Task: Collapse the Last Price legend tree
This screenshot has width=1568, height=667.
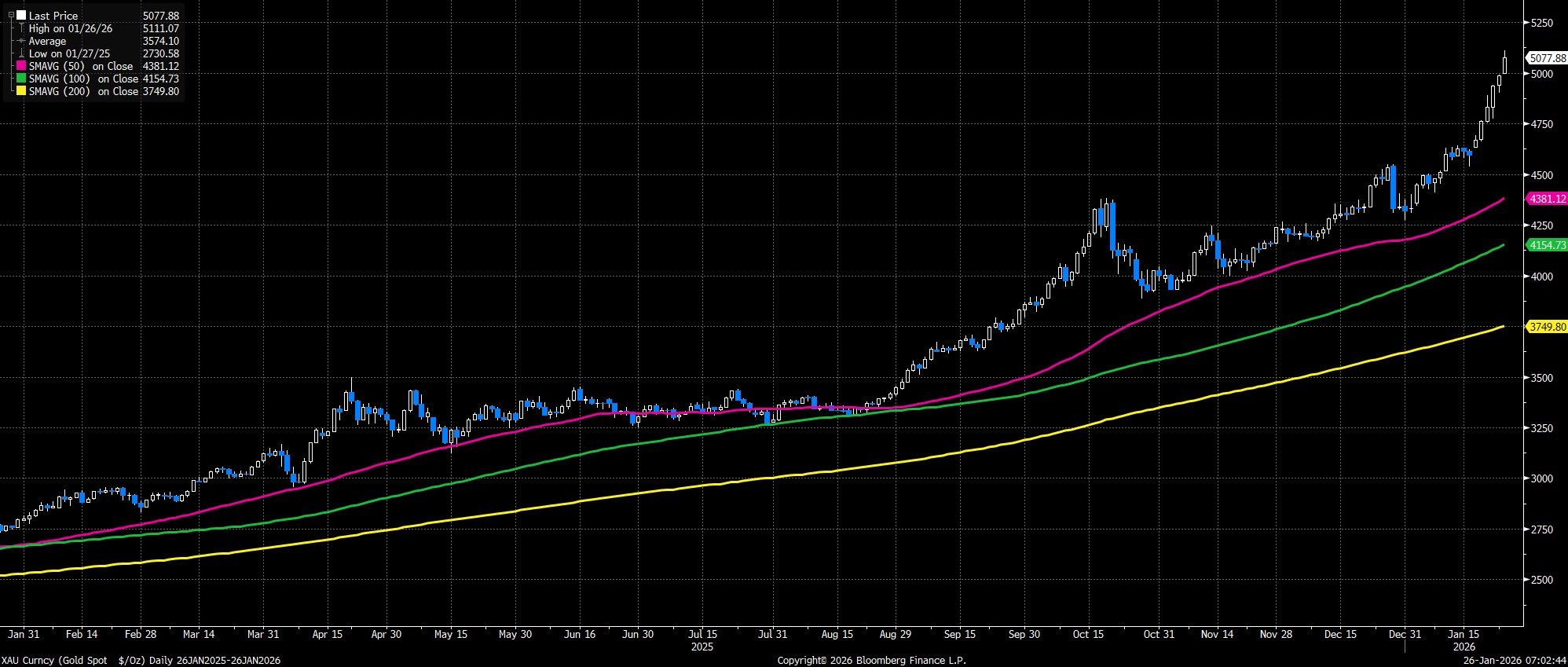Action: click(x=11, y=15)
